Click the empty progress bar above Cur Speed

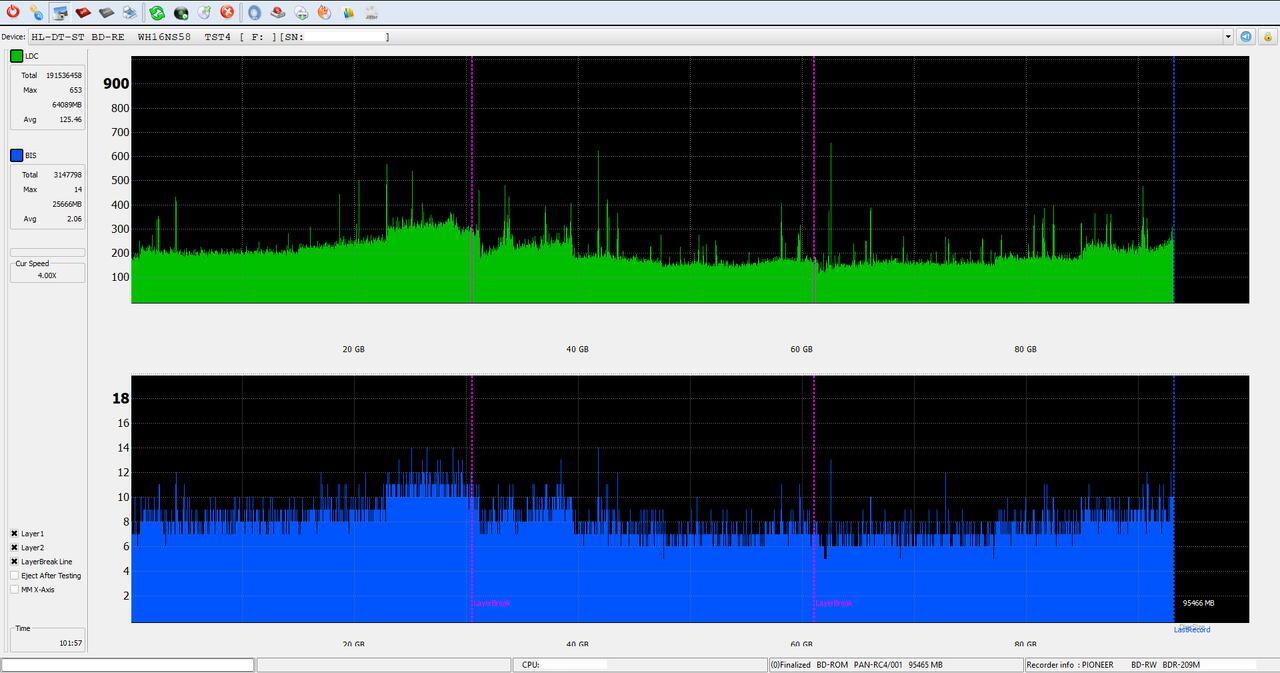pos(47,252)
